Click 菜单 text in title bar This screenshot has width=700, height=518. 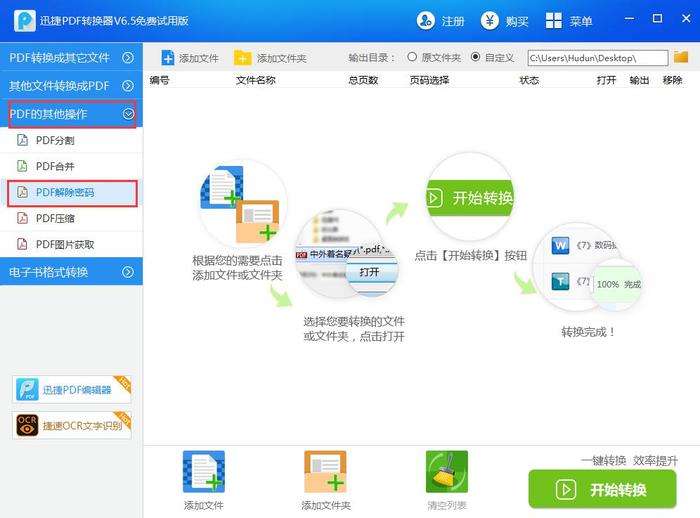(x=581, y=21)
